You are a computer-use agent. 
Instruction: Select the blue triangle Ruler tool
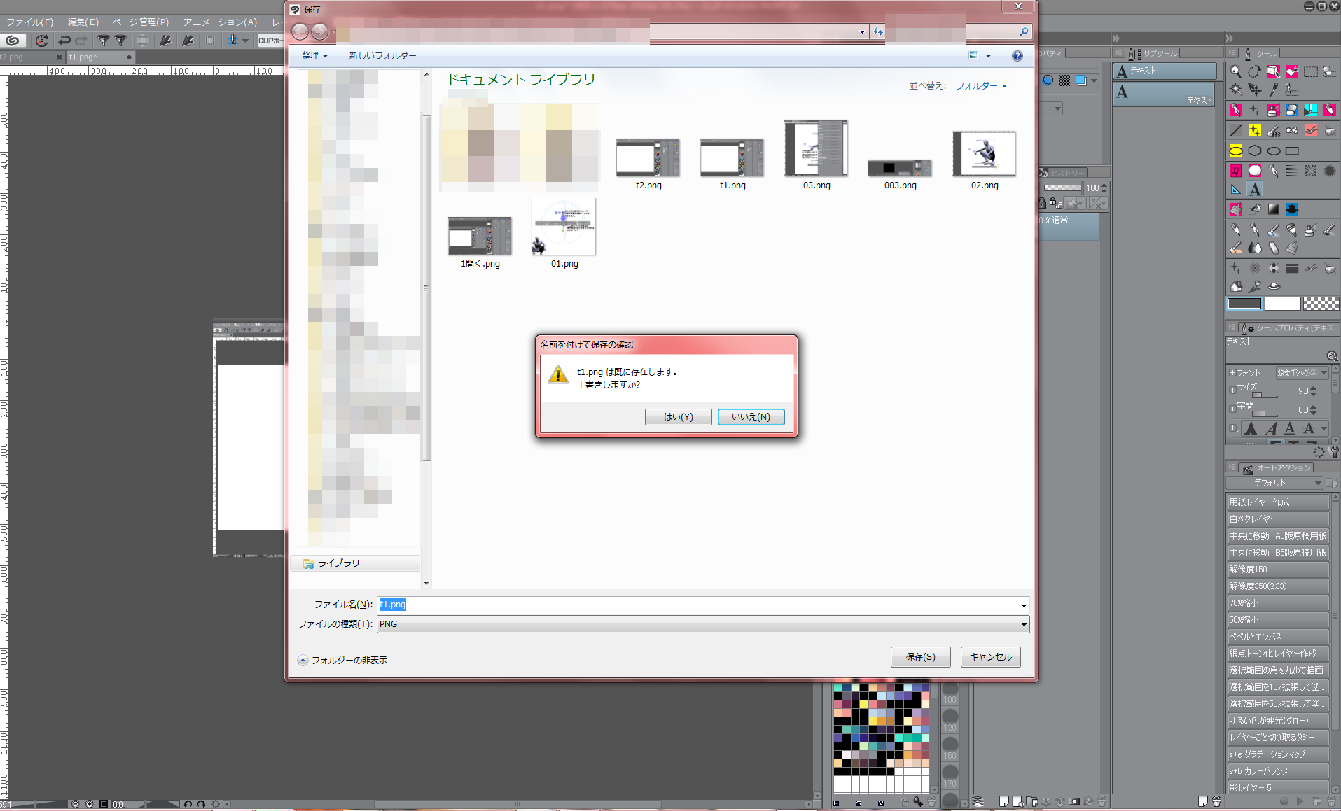(1236, 189)
